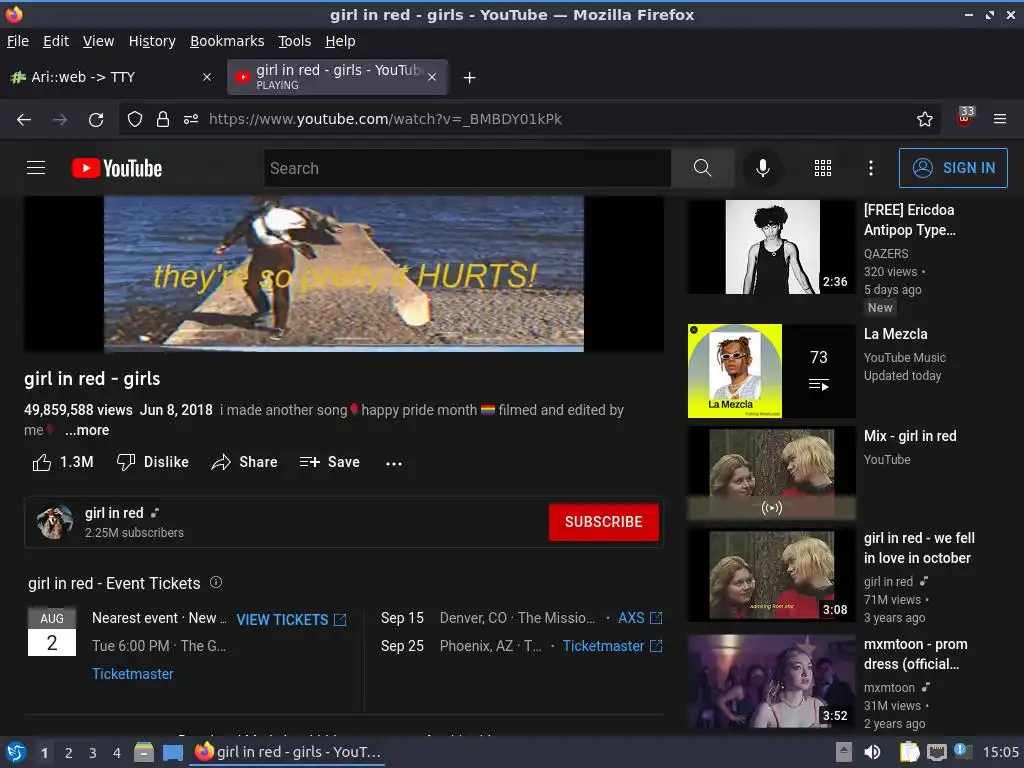Open the Share dialog

(x=244, y=462)
